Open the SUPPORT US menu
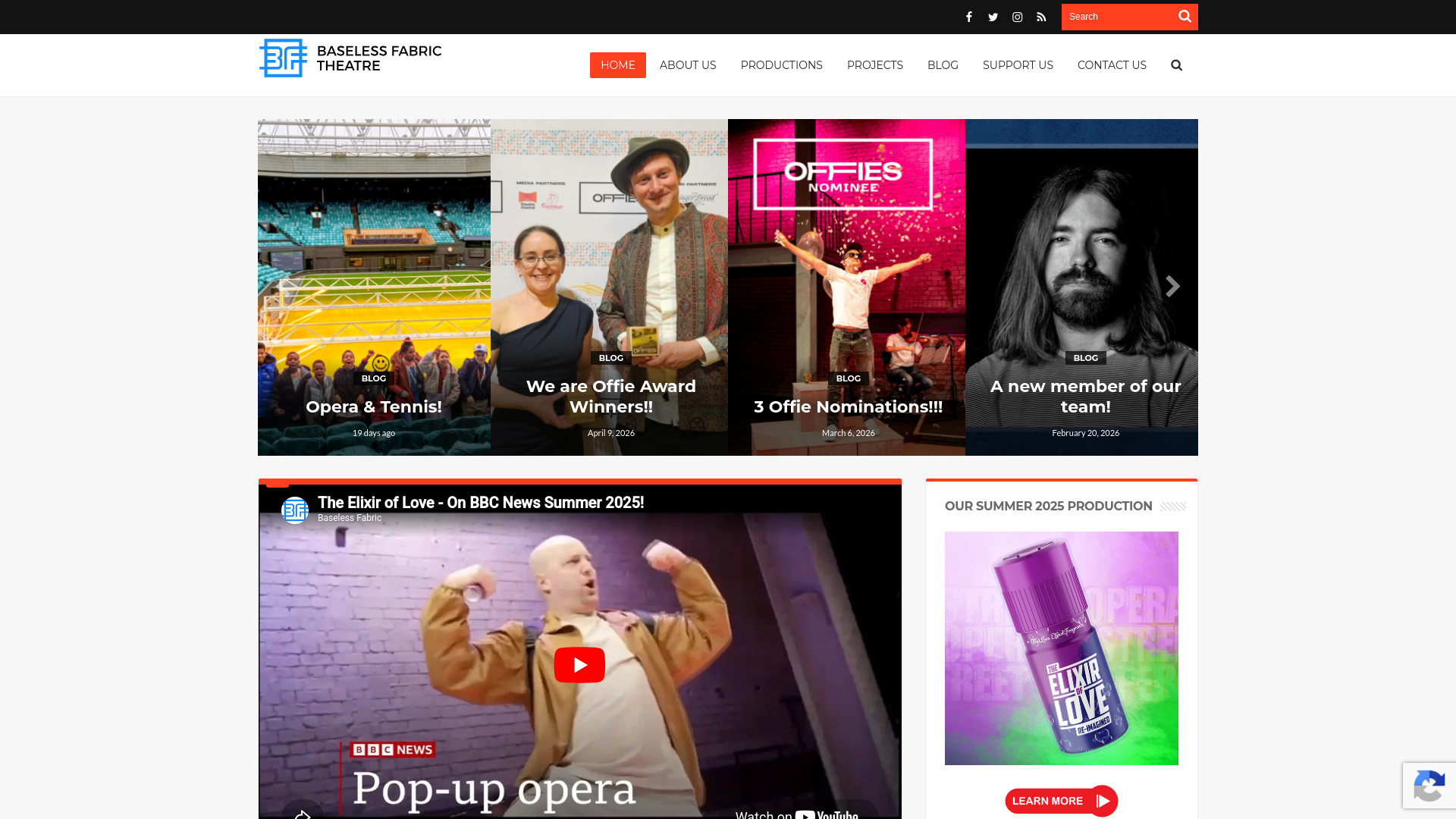Viewport: 1456px width, 819px height. (1018, 65)
